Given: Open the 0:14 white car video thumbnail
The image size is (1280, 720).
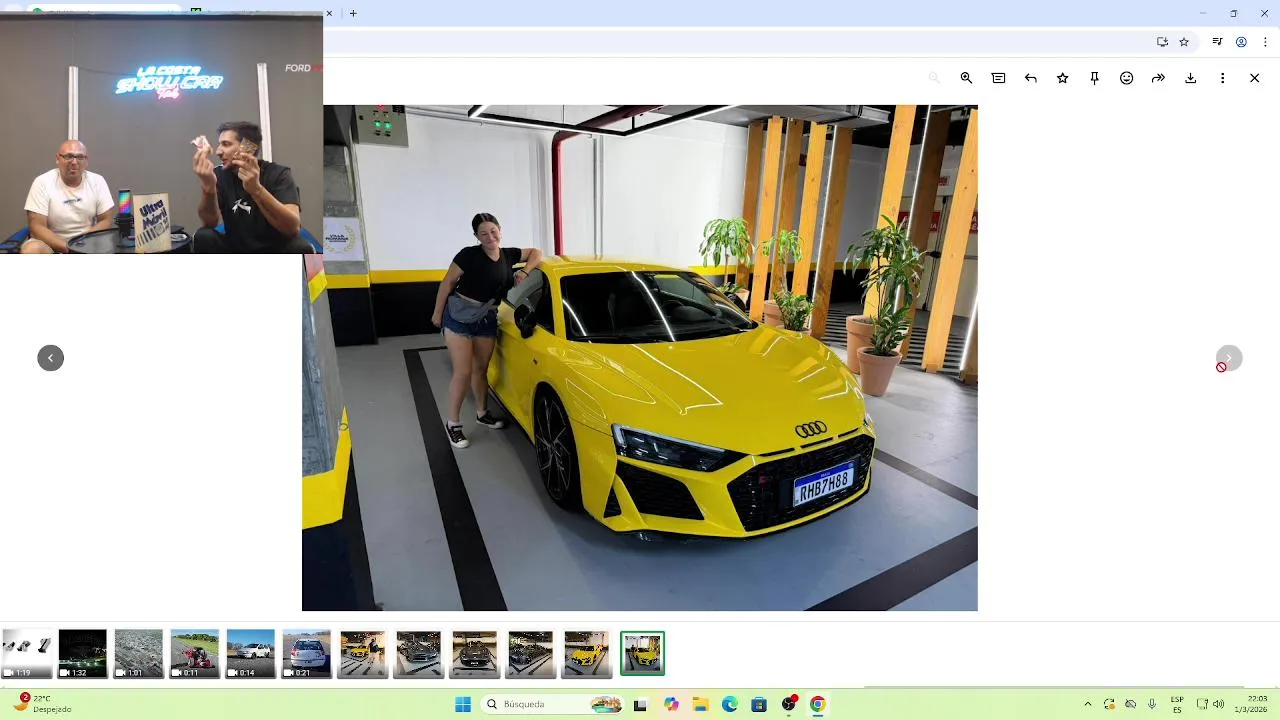Looking at the screenshot, I should click(250, 654).
